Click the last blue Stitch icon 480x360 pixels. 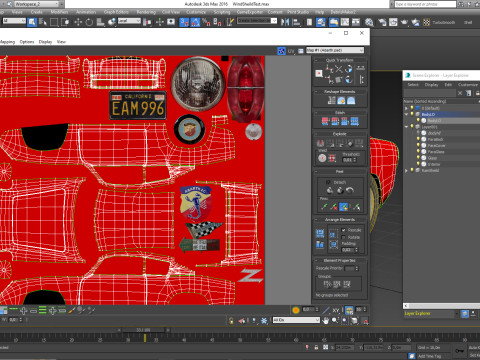tap(355, 121)
